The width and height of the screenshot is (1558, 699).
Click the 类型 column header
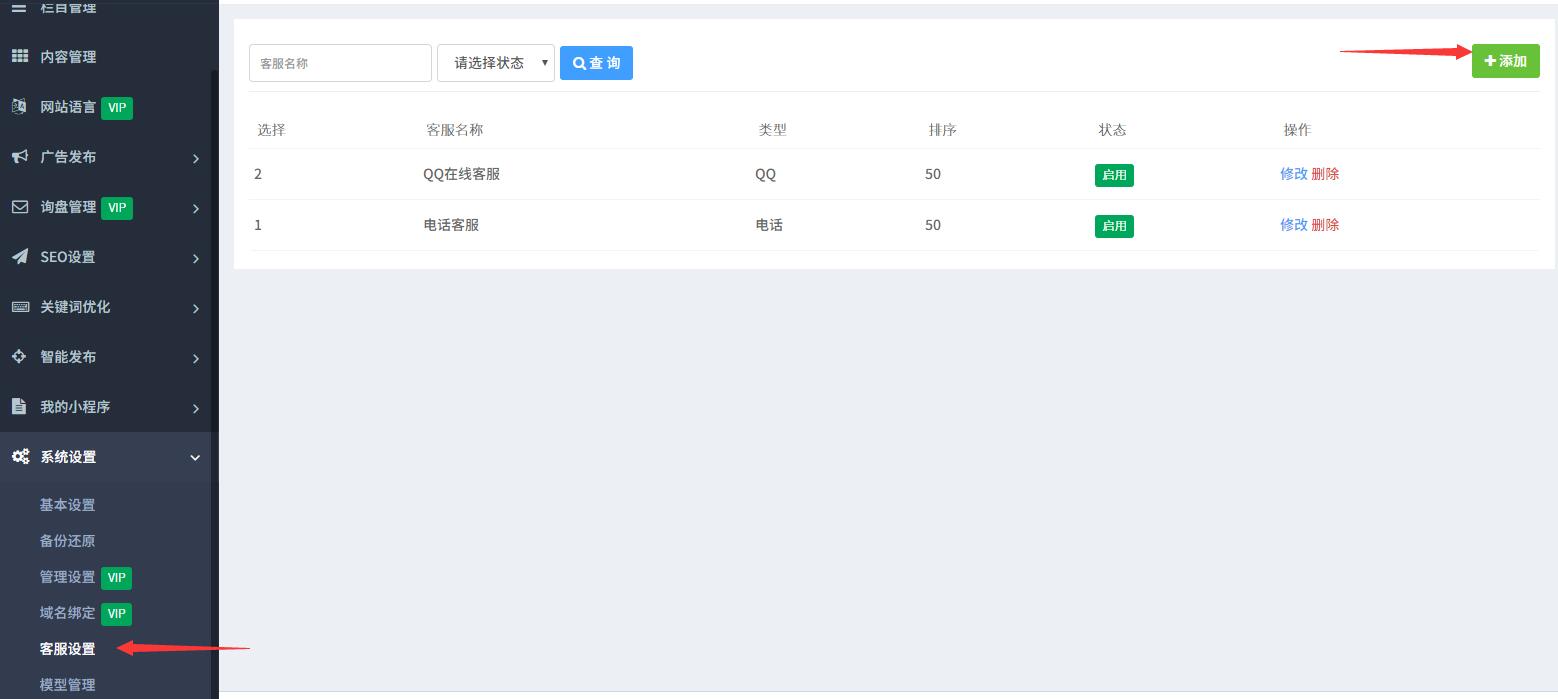point(772,130)
